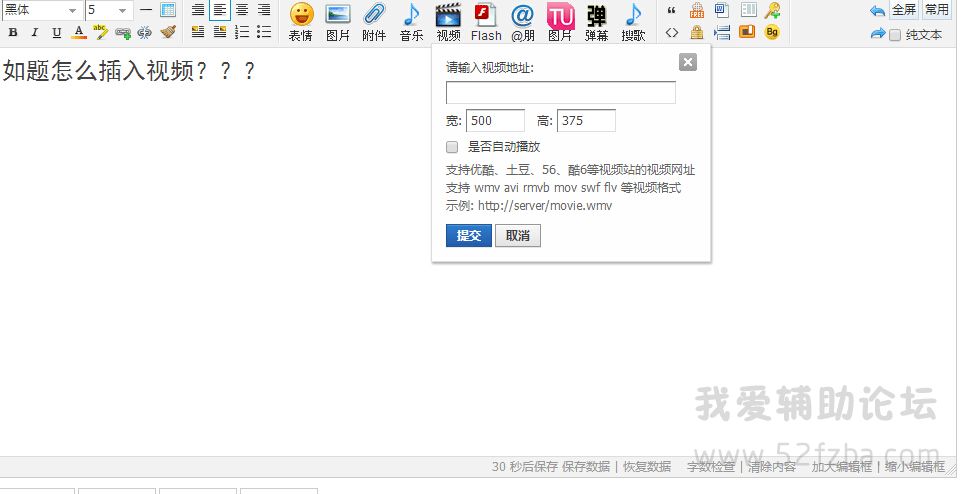
Task: Apply underline text formatting
Action: (x=57, y=33)
